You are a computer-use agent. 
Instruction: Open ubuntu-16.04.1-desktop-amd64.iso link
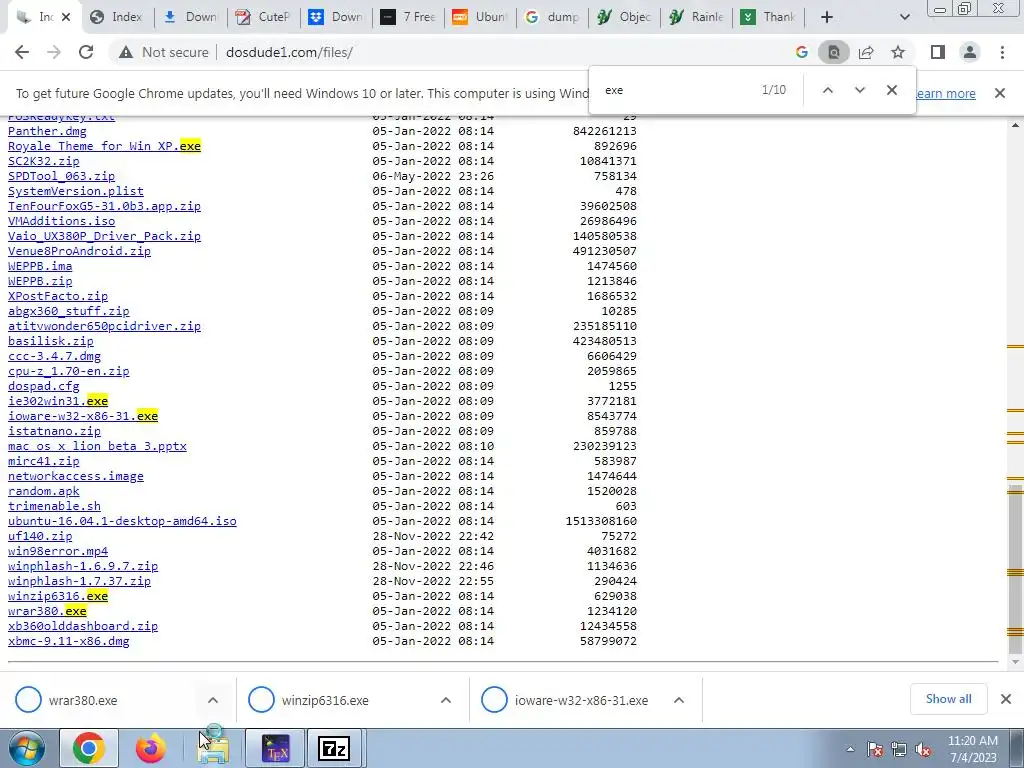point(122,521)
